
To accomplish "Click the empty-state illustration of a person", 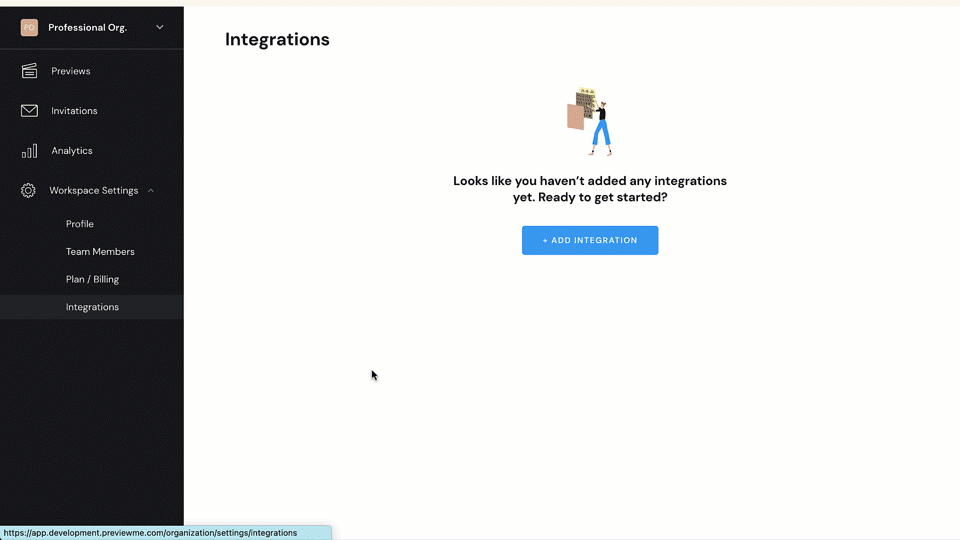I will pos(590,121).
